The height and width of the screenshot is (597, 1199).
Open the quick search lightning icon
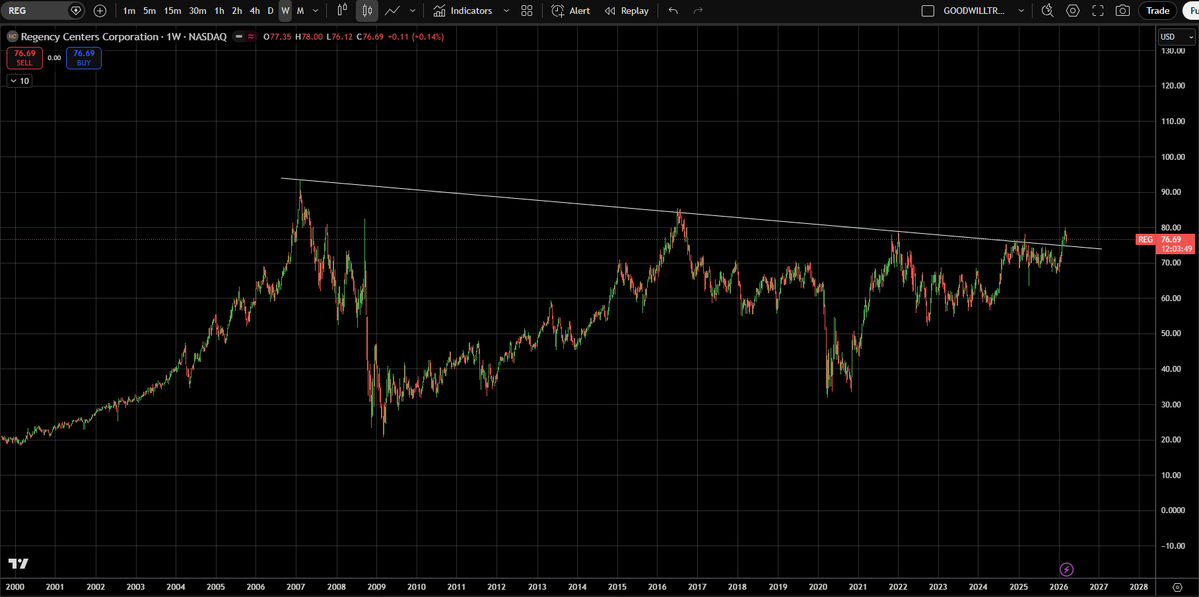(1048, 11)
